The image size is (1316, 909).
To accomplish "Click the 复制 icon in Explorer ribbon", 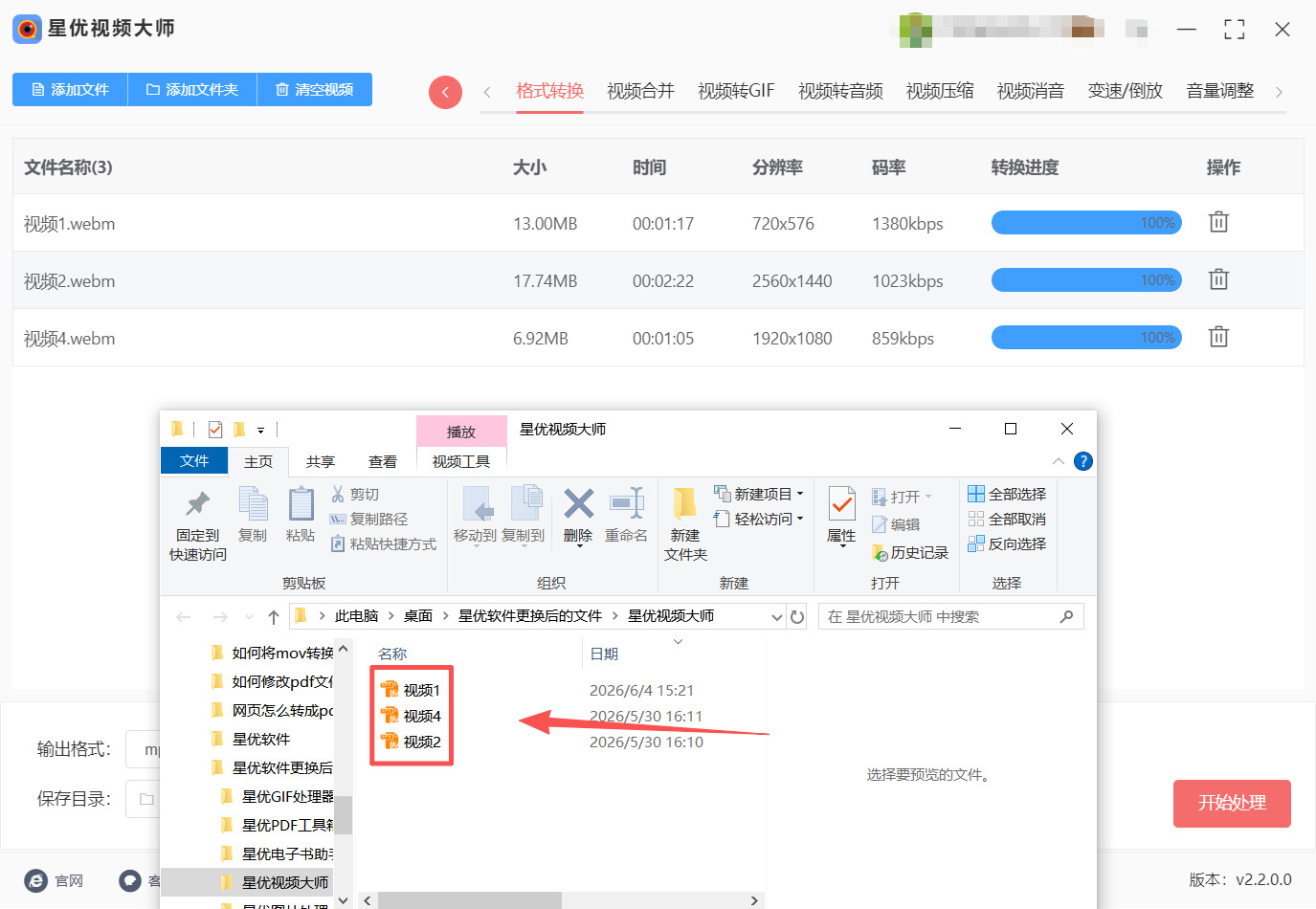I will tap(253, 503).
